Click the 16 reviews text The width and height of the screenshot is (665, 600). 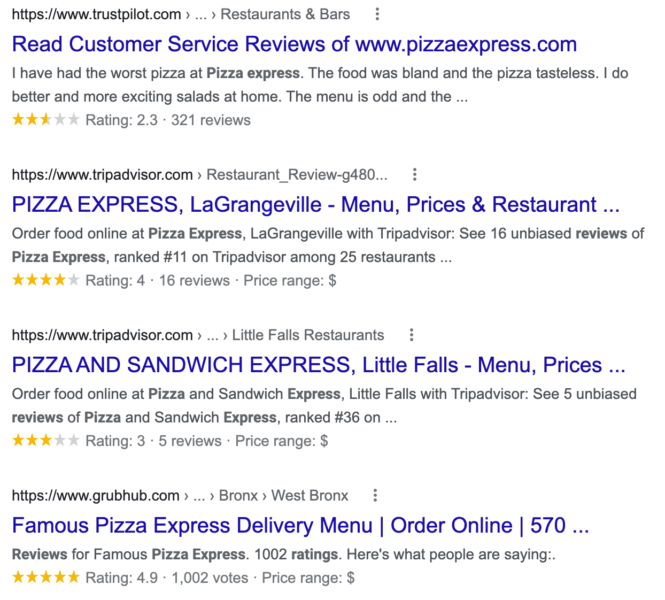(194, 280)
